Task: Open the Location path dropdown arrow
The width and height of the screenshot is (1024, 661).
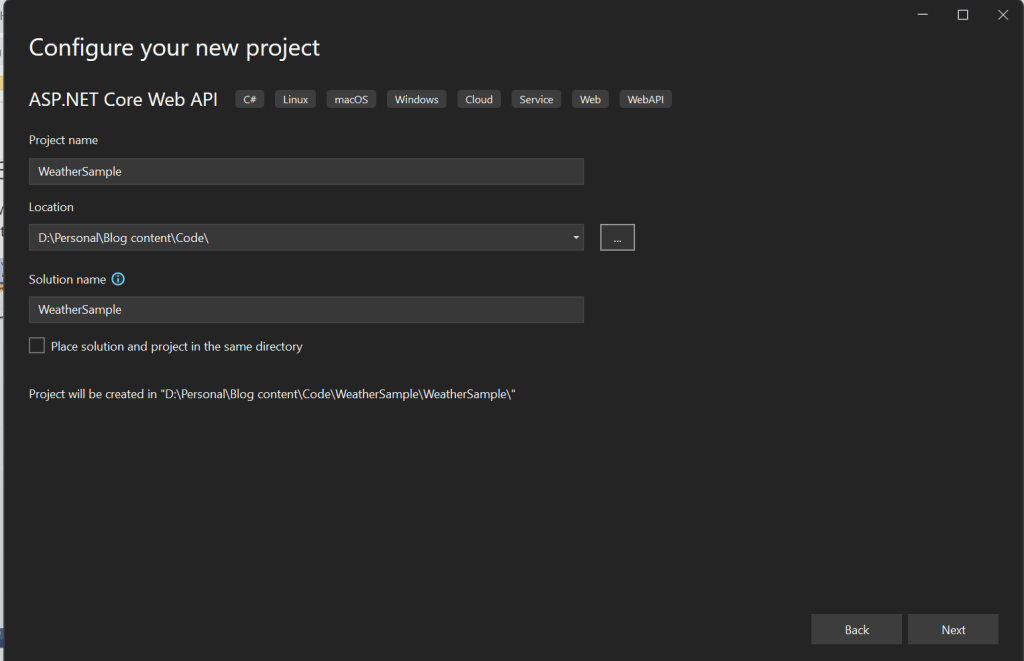Action: tap(576, 238)
